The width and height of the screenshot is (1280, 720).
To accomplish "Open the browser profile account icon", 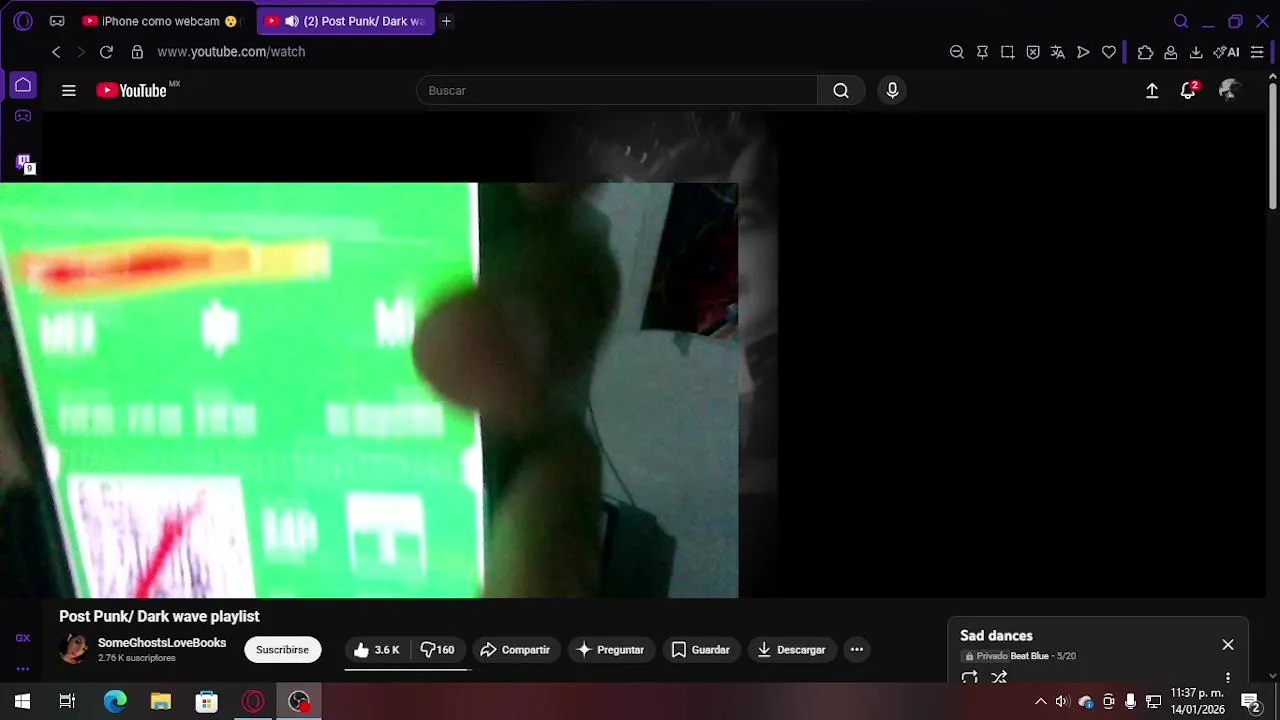I will pyautogui.click(x=1170, y=52).
